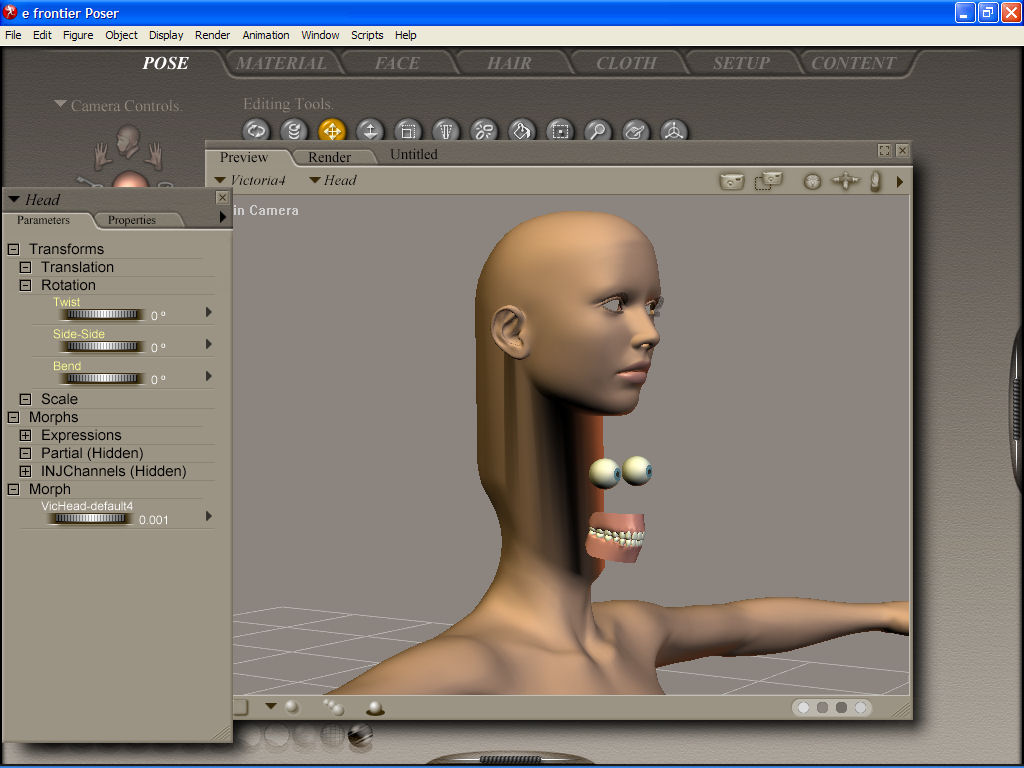Switch to the Properties tab in Head palette
The image size is (1024, 768).
point(132,220)
